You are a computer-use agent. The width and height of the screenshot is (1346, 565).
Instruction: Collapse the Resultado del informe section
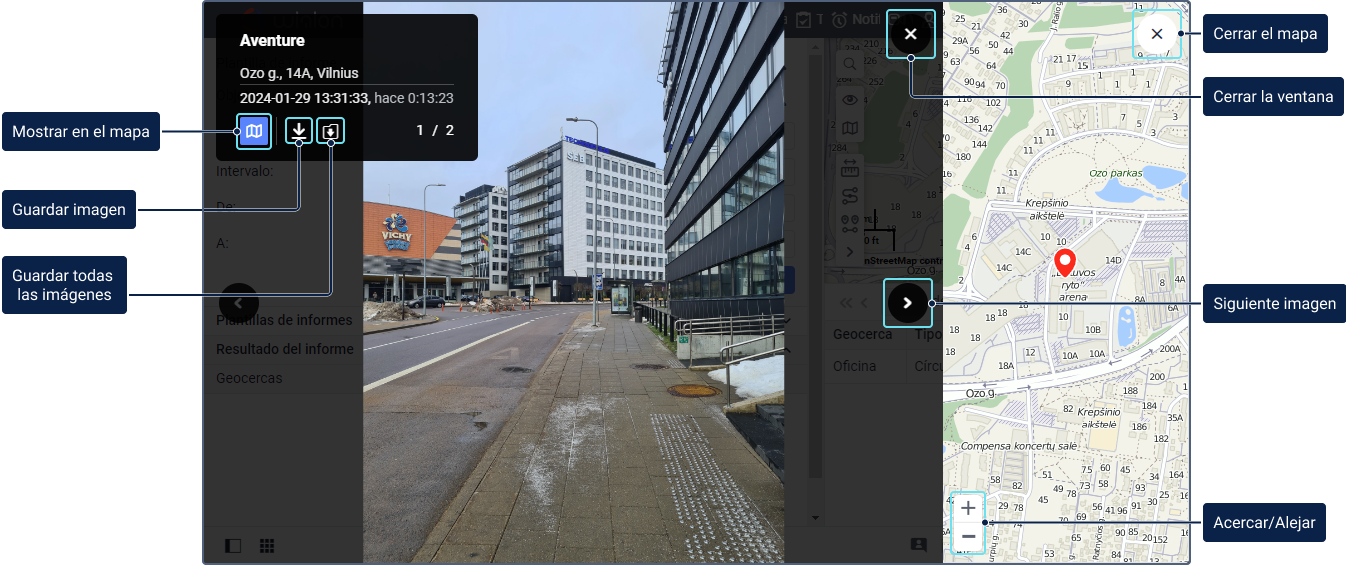click(x=789, y=350)
